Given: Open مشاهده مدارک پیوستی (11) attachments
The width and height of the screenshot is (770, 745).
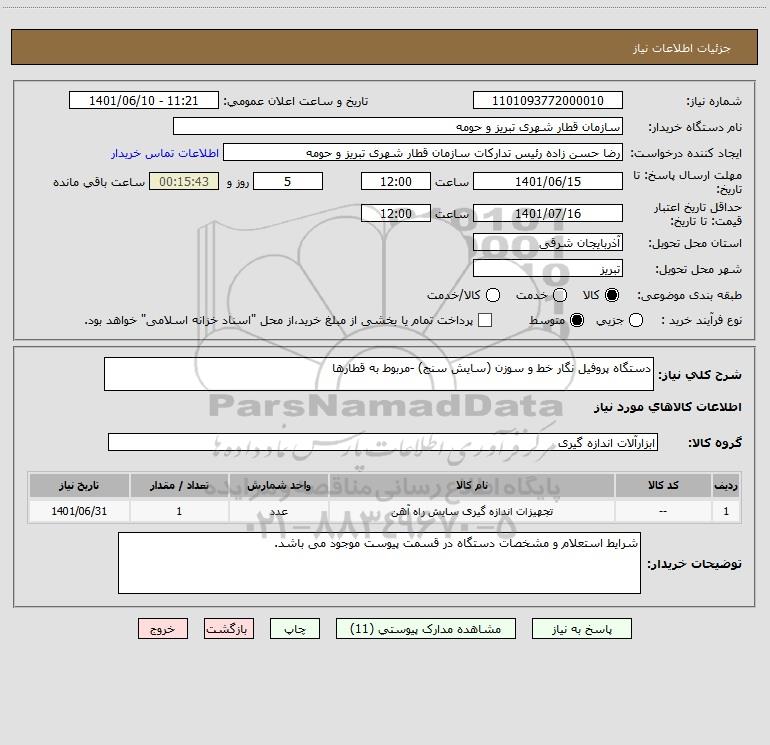Looking at the screenshot, I should (x=426, y=629).
